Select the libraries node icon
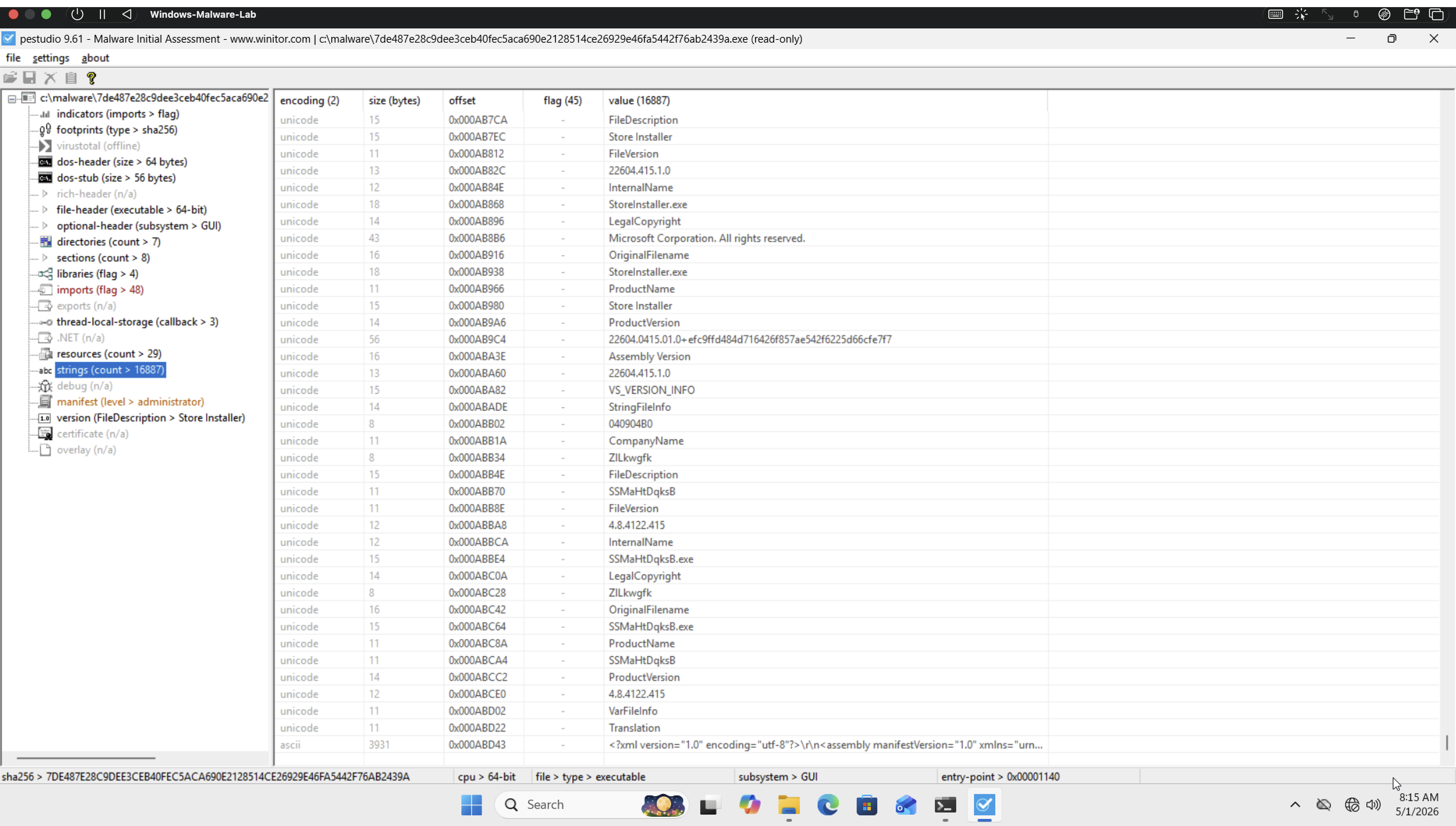The width and height of the screenshot is (1456, 826). tap(45, 273)
